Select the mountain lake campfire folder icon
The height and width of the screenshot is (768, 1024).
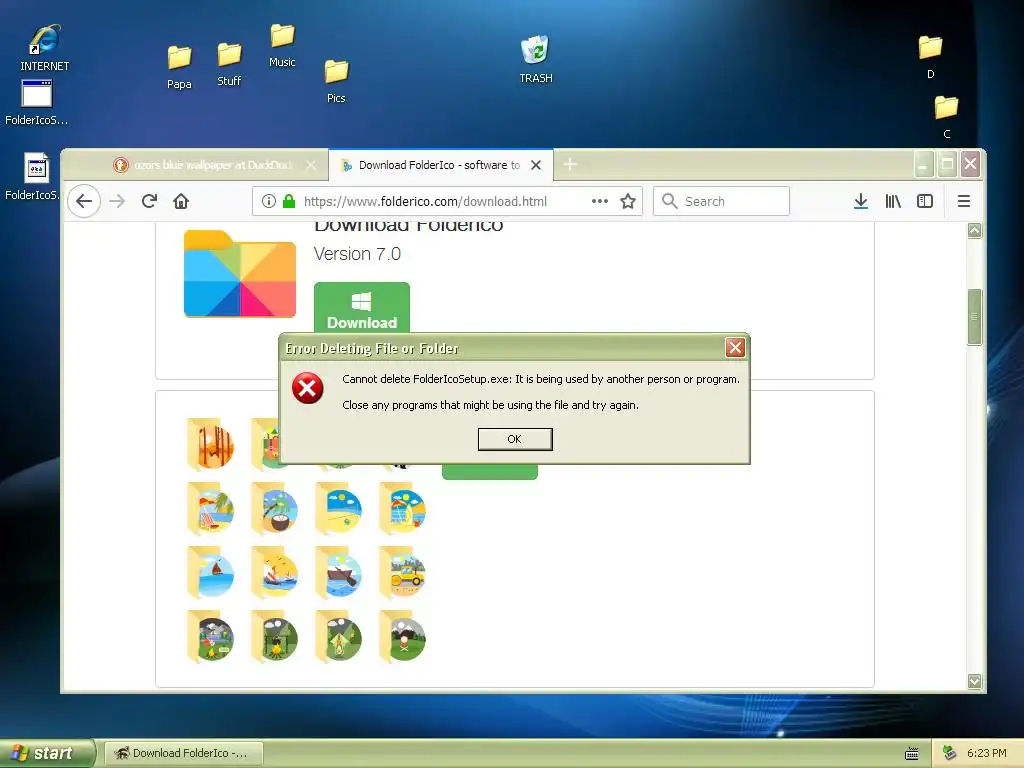tap(211, 637)
